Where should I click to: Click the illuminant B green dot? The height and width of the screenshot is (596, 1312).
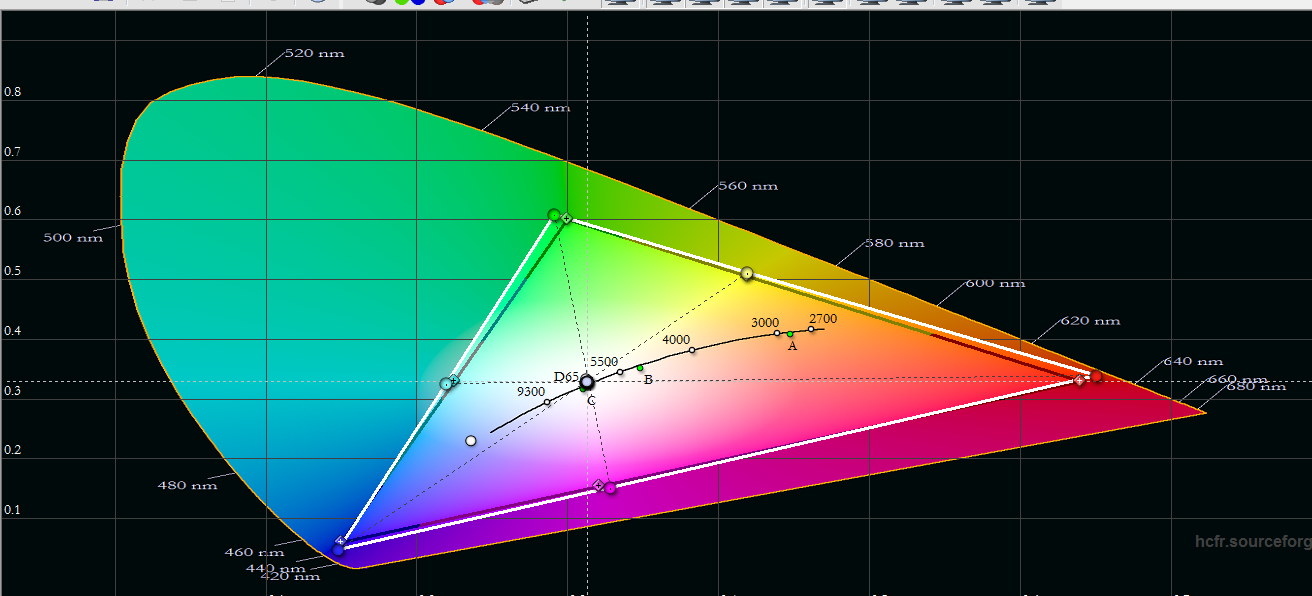(640, 368)
